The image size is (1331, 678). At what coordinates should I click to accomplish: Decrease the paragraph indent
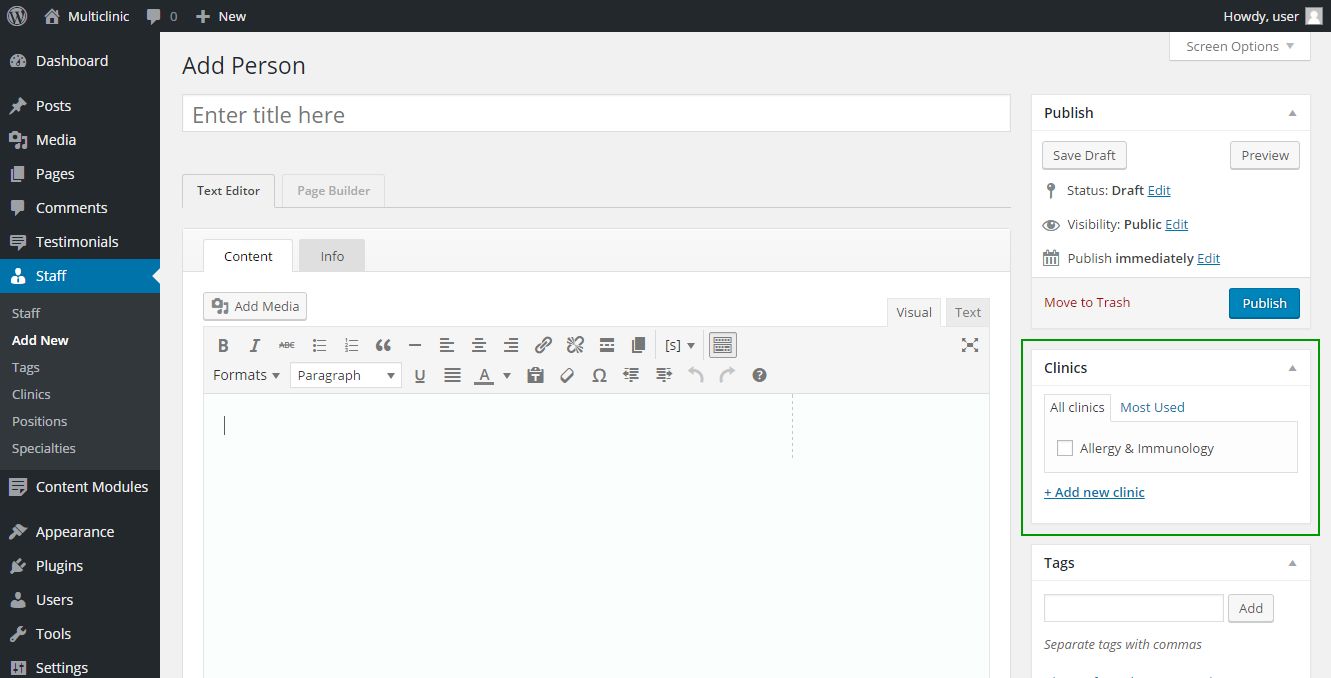[x=631, y=375]
